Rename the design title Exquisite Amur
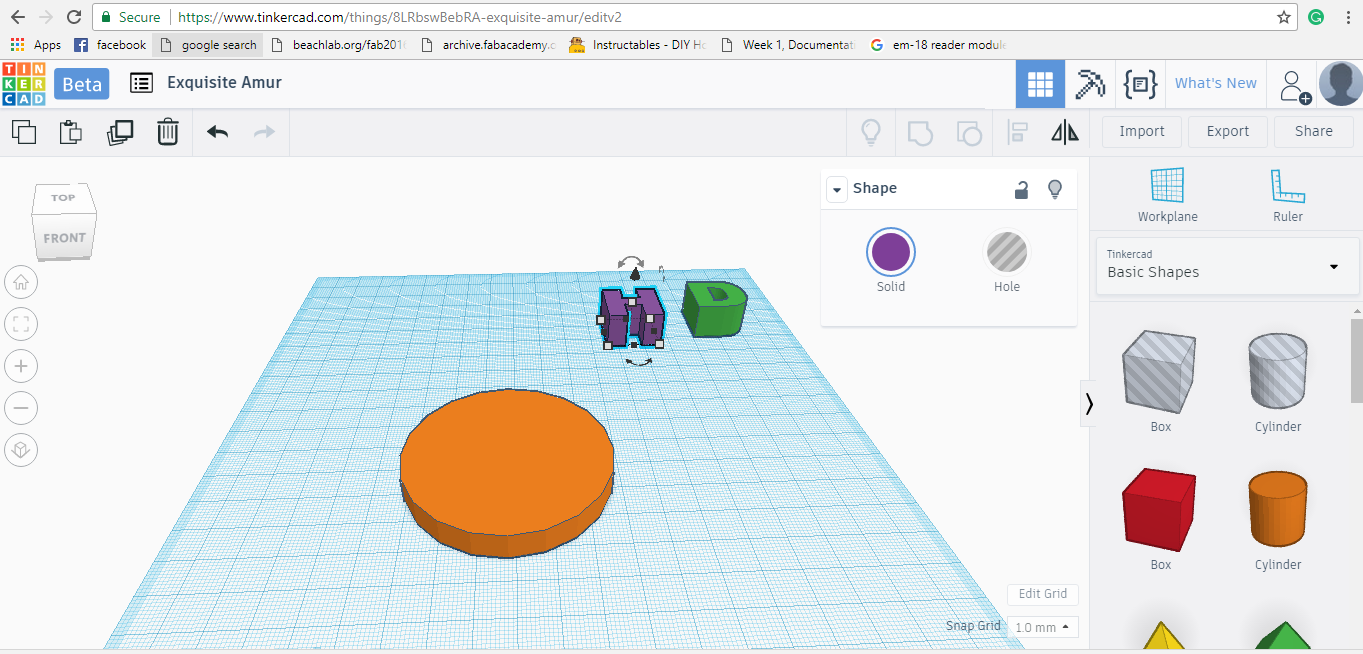The image size is (1363, 654). (x=224, y=83)
